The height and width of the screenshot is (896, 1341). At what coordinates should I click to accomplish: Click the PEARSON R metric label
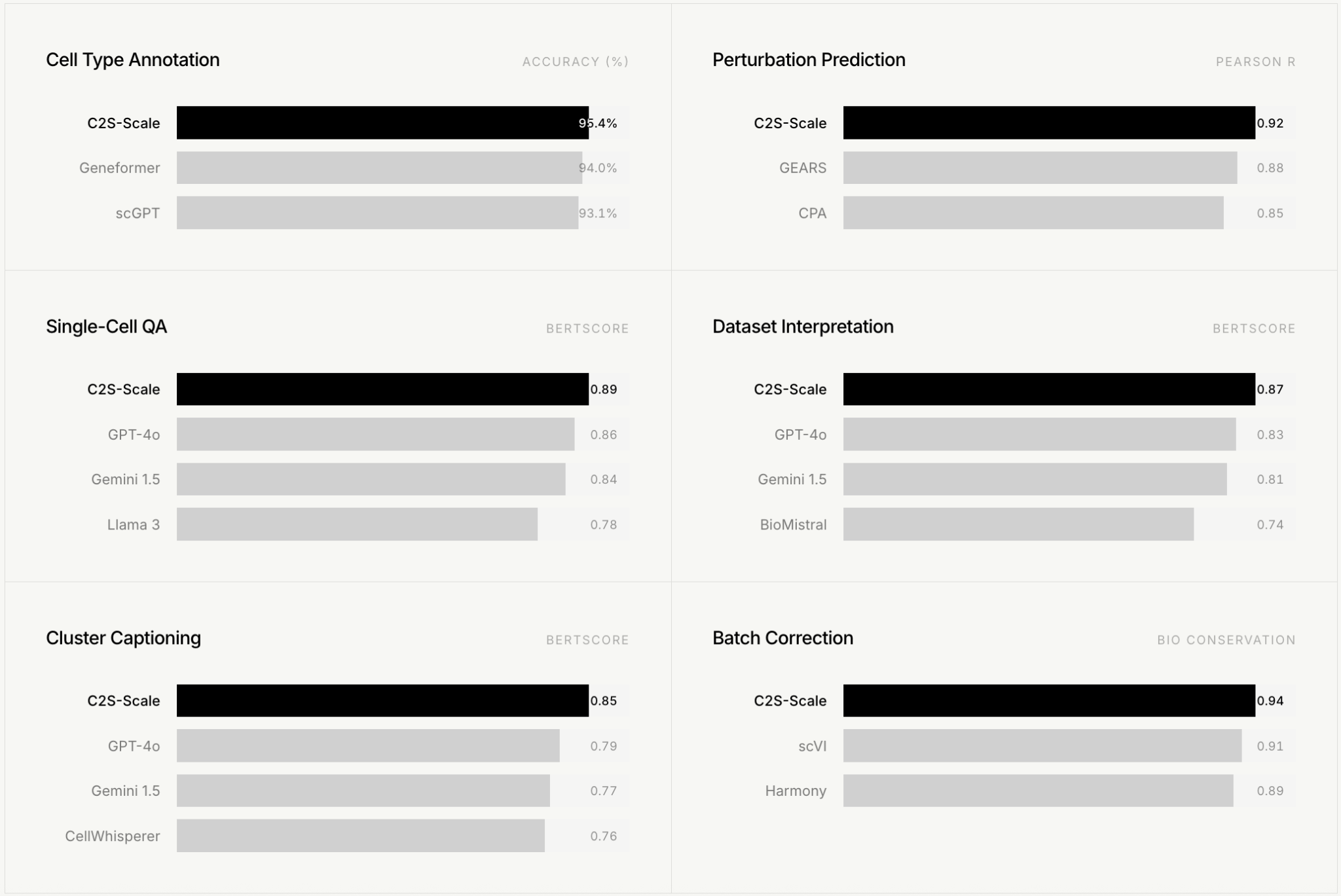point(1255,62)
